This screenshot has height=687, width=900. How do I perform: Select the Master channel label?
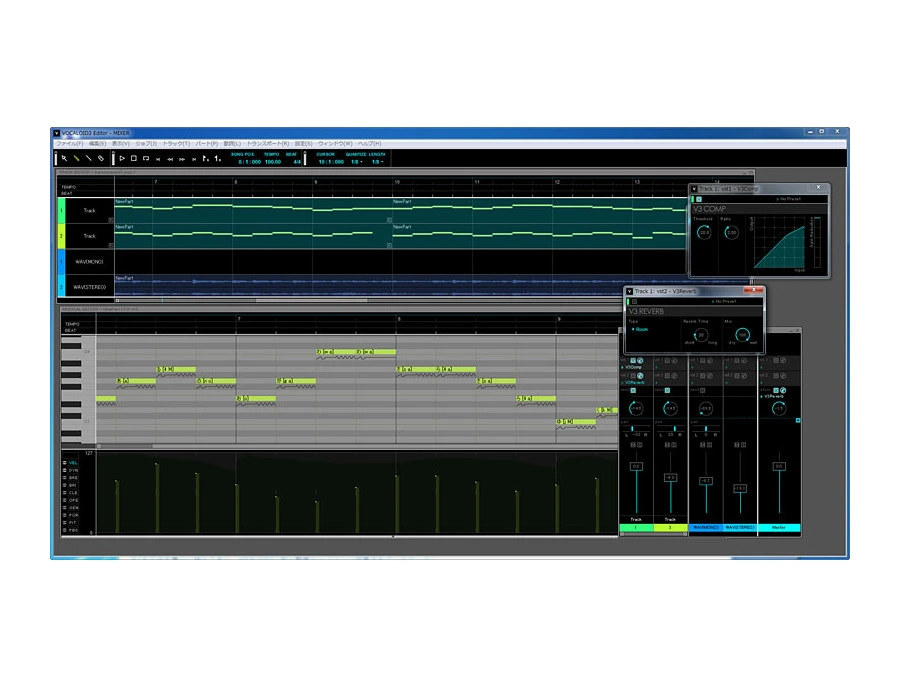pos(779,527)
